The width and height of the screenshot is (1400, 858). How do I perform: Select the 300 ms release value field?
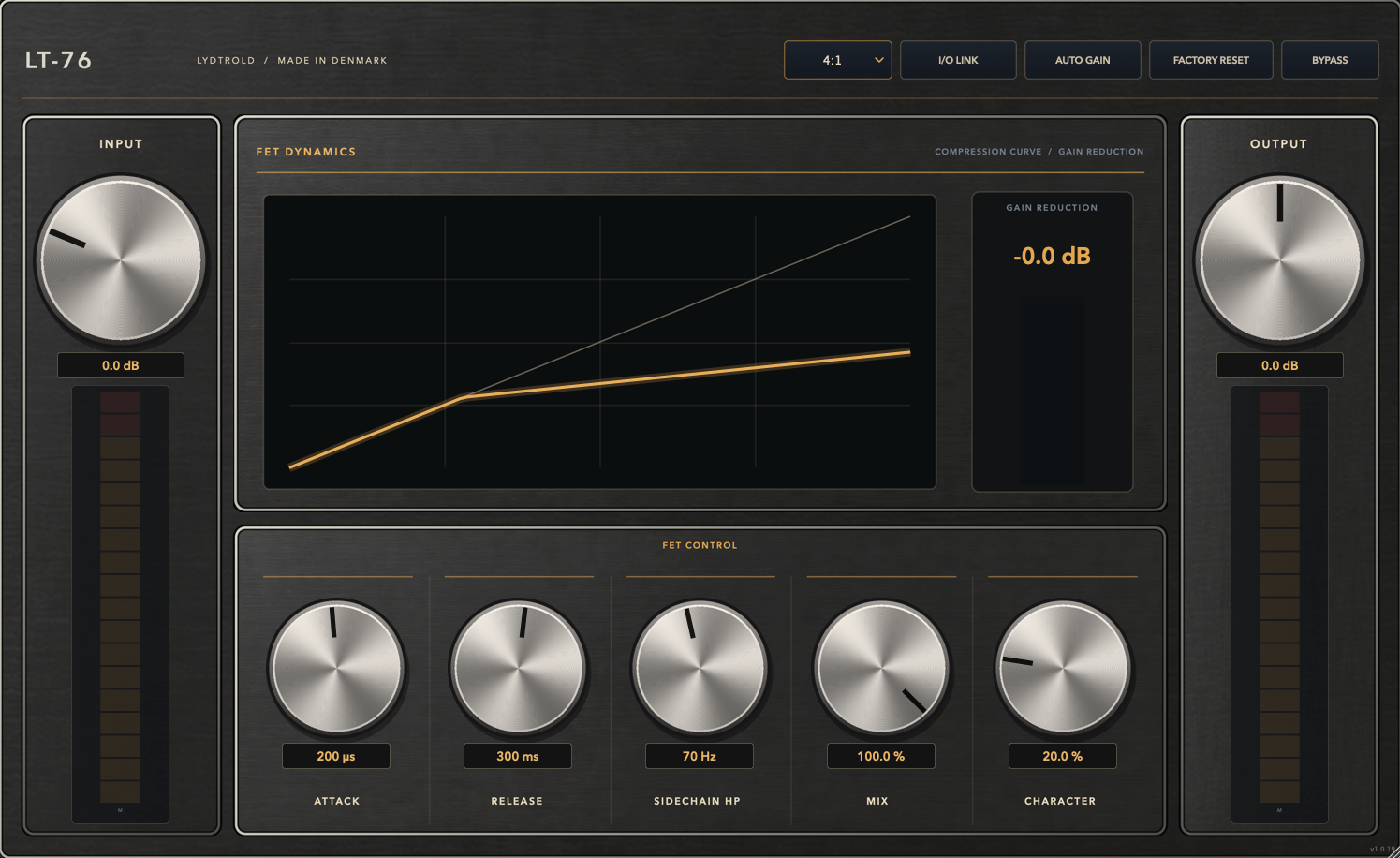tap(518, 756)
